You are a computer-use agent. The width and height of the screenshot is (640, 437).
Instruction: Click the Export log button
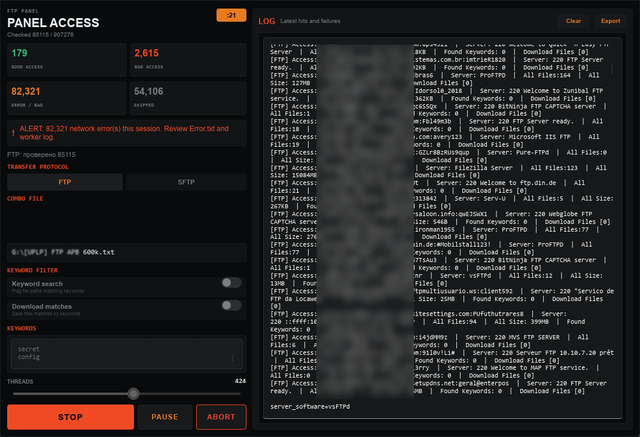point(610,21)
